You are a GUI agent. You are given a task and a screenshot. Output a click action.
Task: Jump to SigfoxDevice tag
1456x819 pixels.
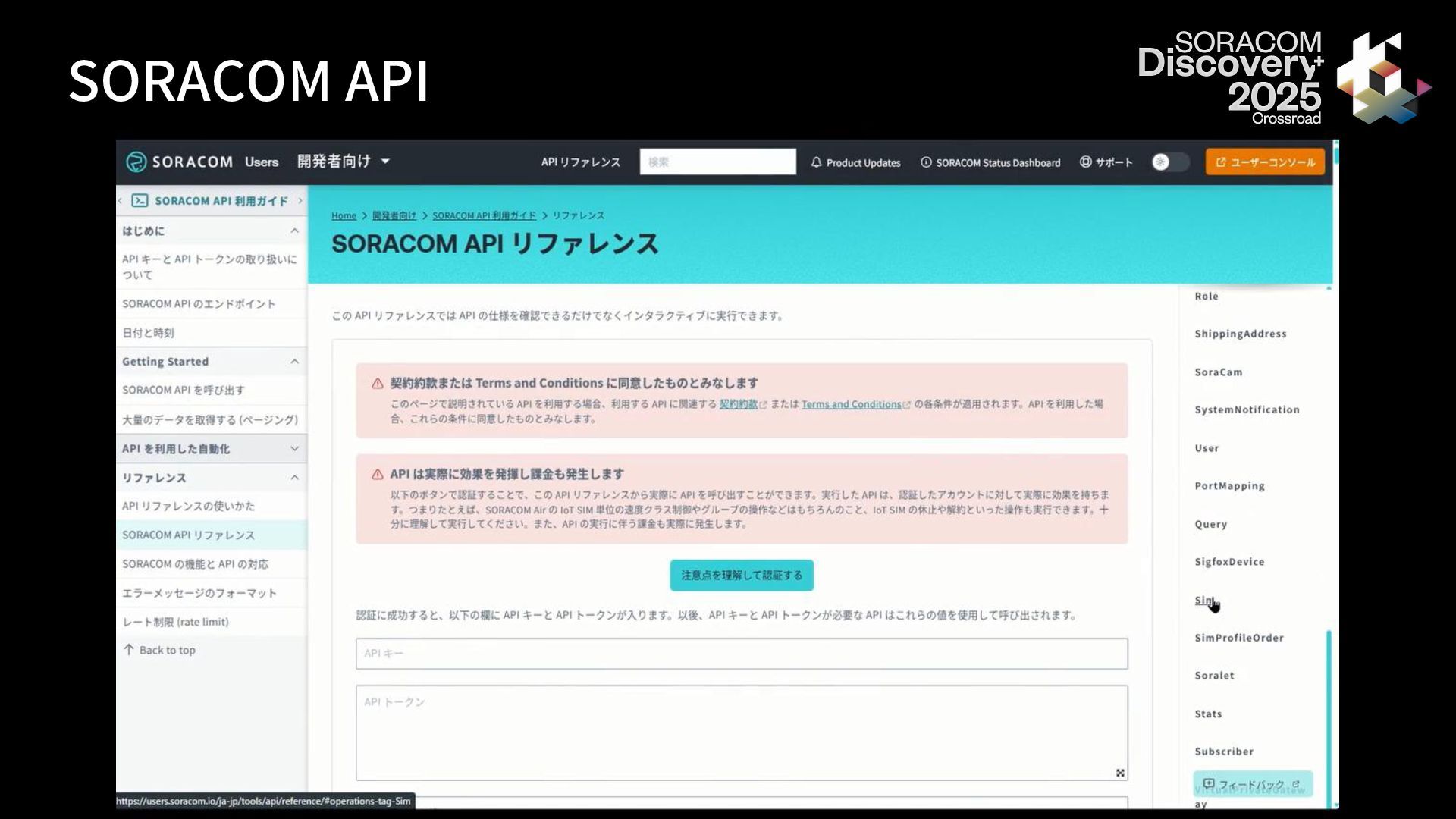[1229, 562]
